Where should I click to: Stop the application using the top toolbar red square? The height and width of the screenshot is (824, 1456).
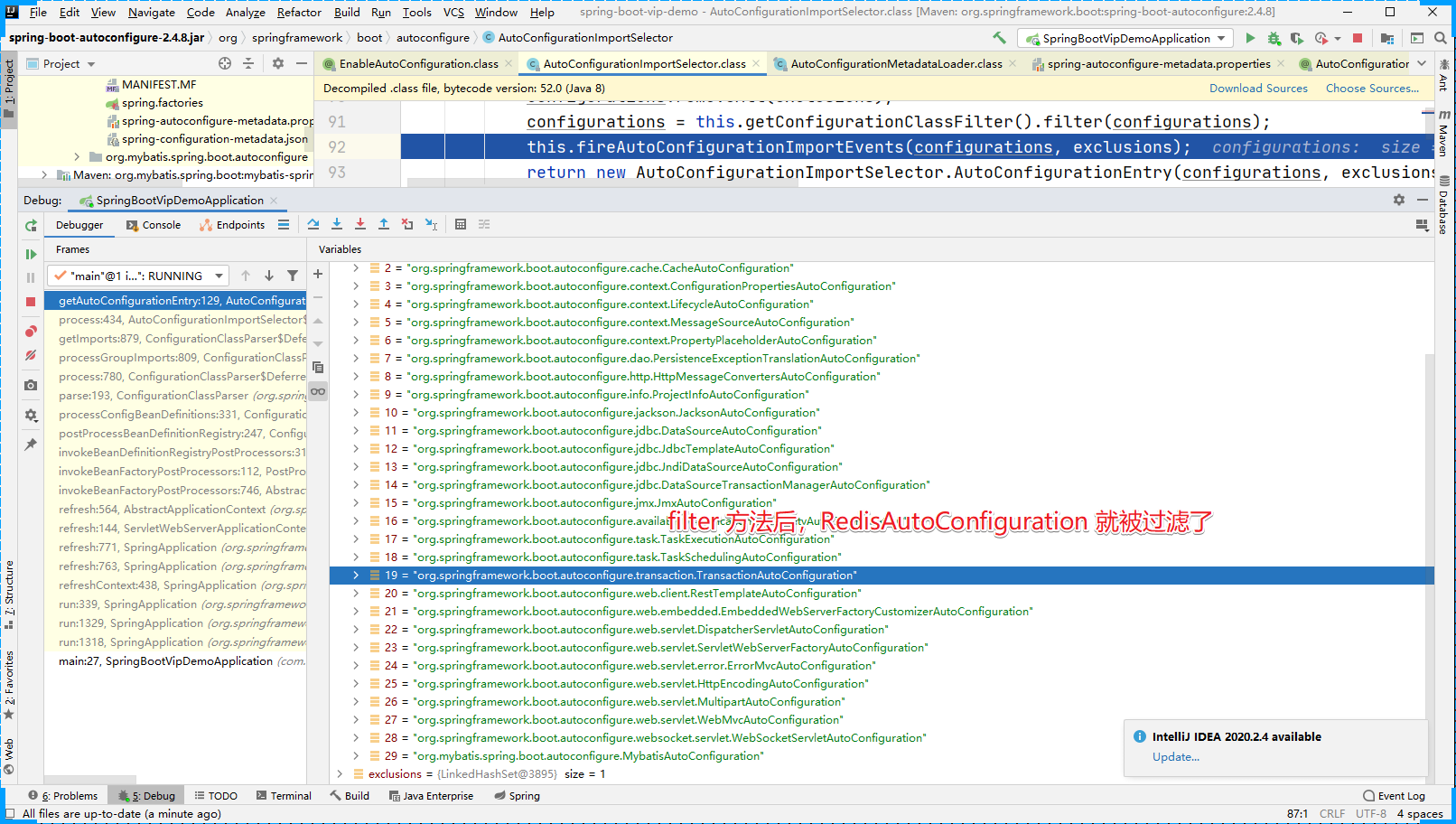click(x=1357, y=38)
